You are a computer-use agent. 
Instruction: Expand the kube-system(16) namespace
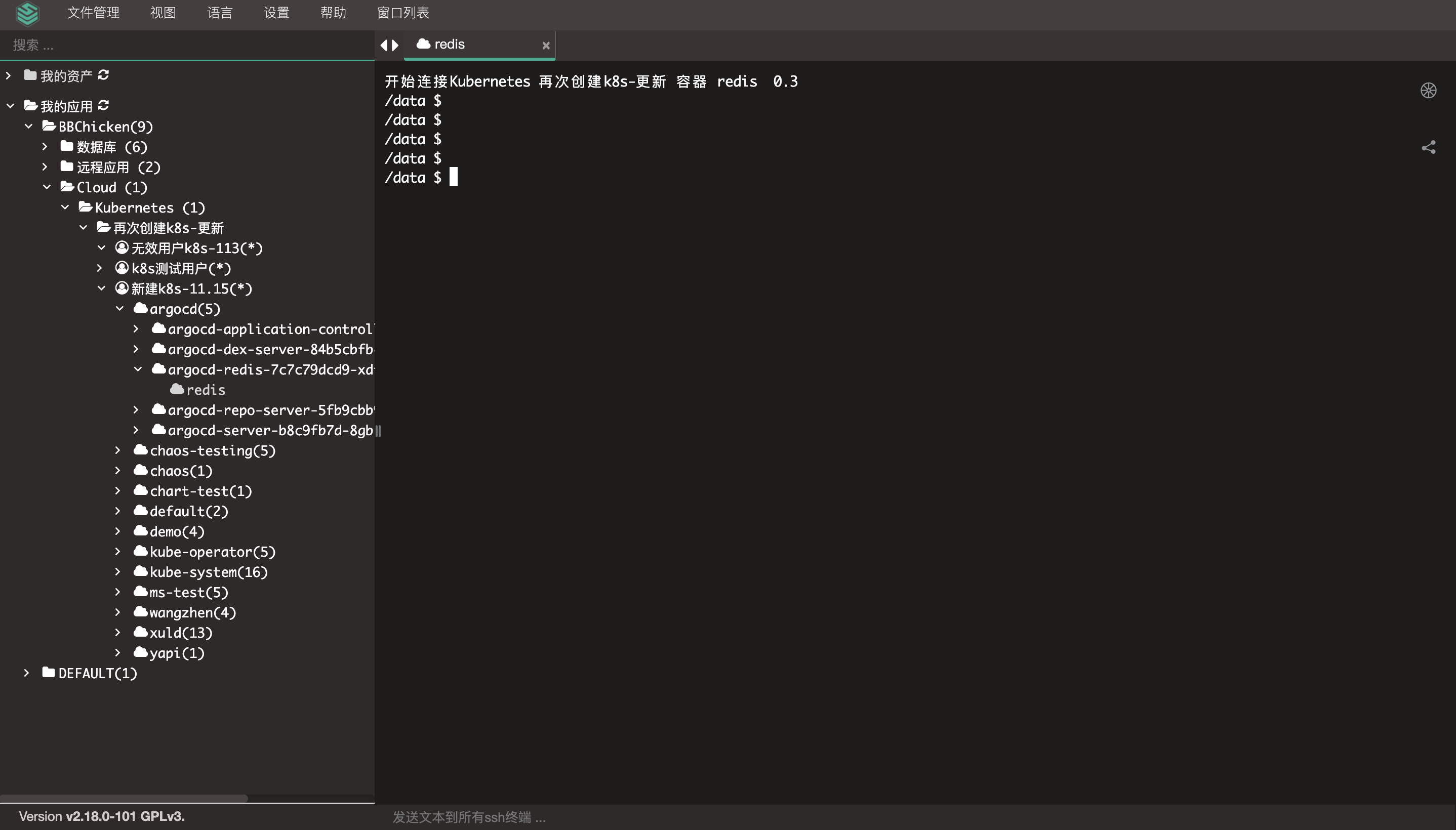point(117,571)
